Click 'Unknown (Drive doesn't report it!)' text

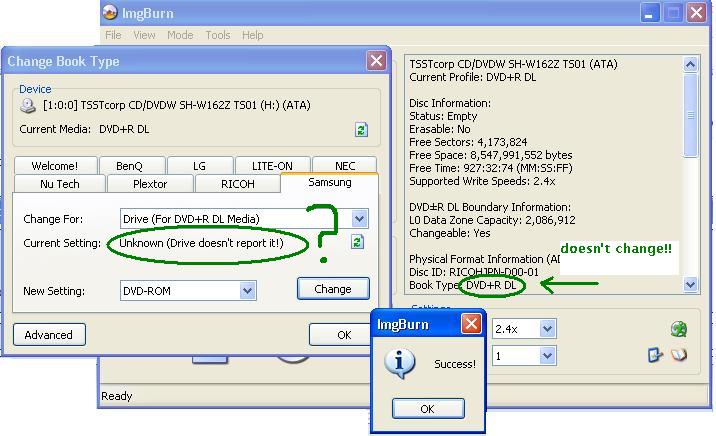click(201, 243)
